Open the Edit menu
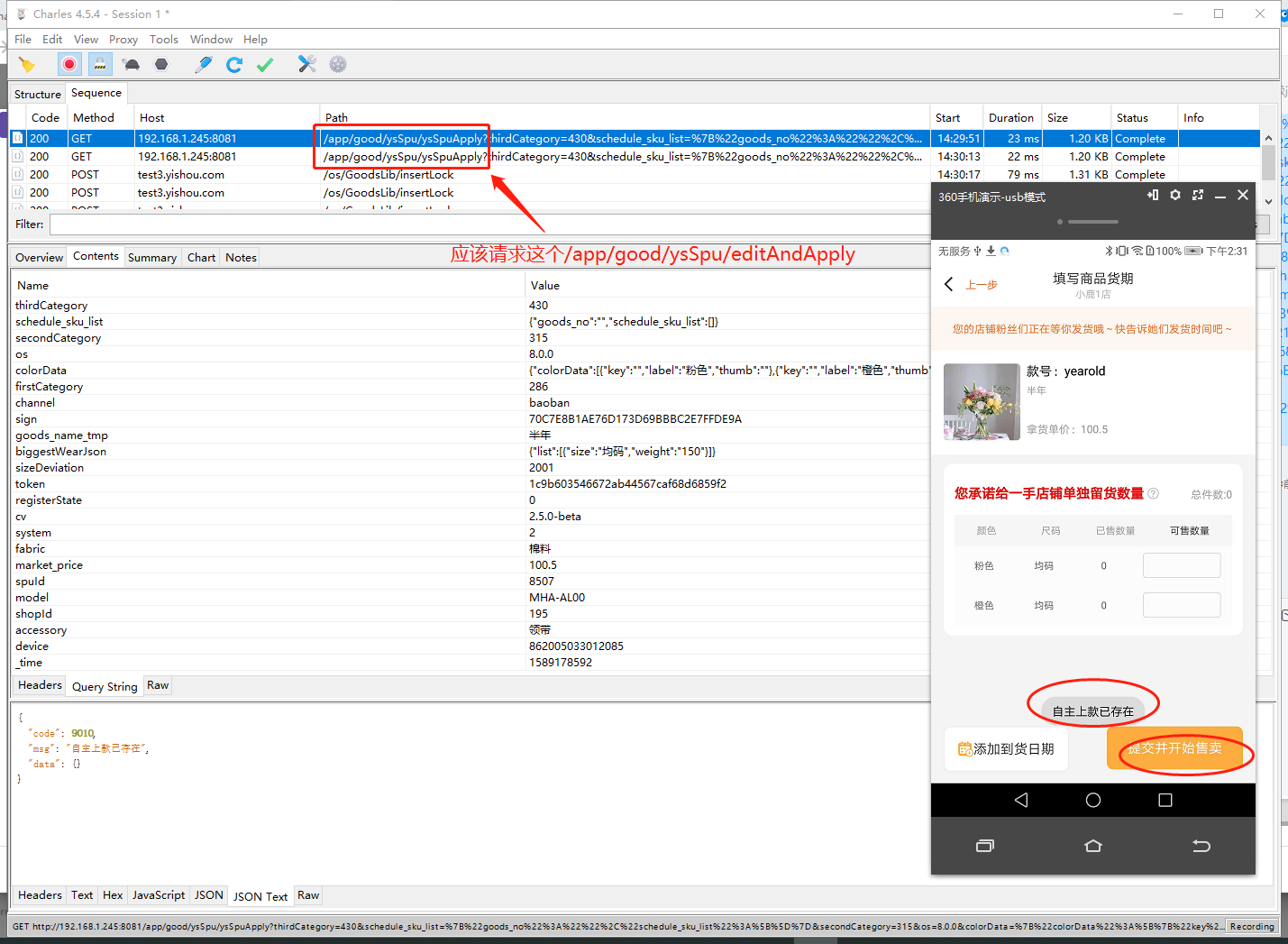1288x944 pixels. [52, 40]
